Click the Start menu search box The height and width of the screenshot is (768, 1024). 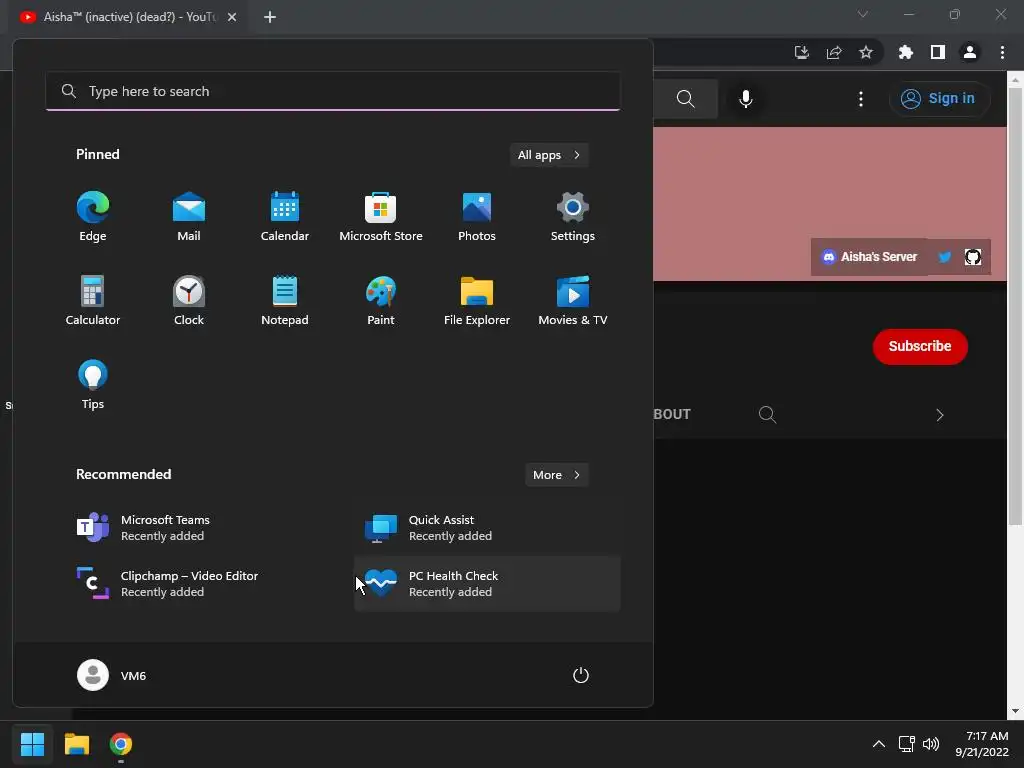(333, 91)
